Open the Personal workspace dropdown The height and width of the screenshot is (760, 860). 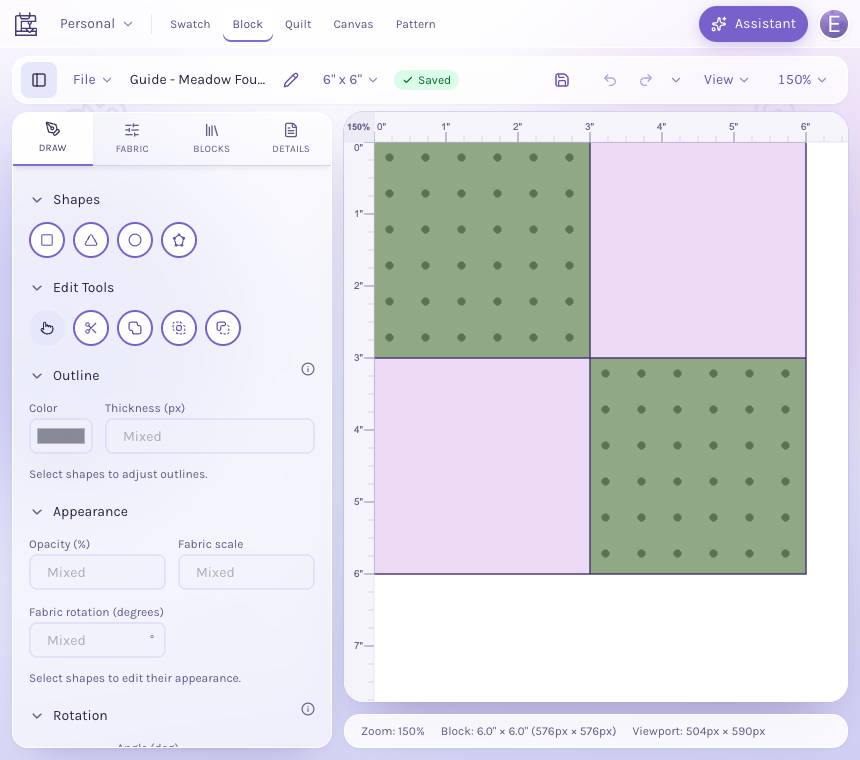coord(96,24)
